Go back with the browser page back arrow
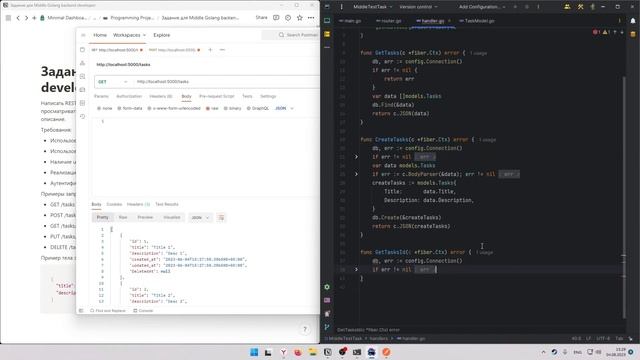 [x=18, y=18]
